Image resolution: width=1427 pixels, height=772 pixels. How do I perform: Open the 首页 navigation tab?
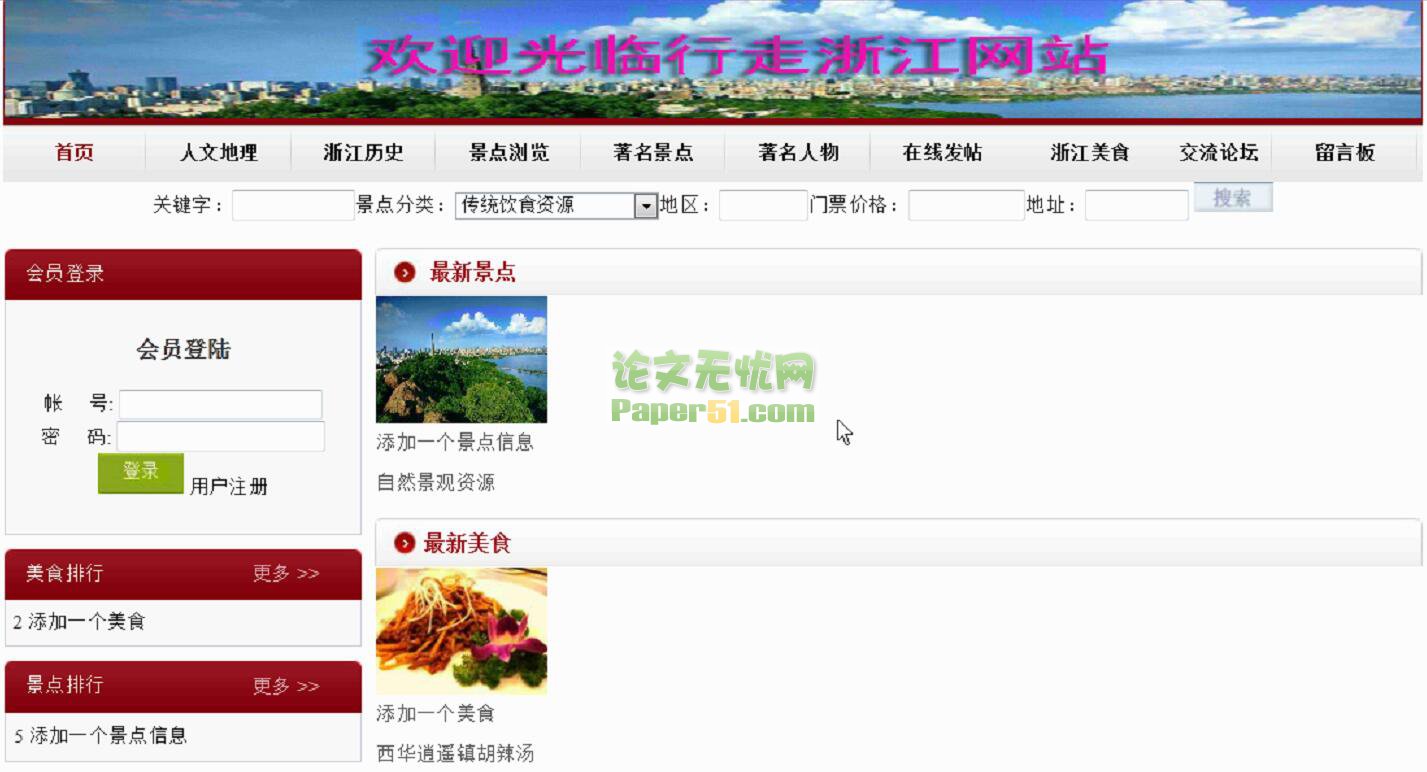click(x=74, y=153)
